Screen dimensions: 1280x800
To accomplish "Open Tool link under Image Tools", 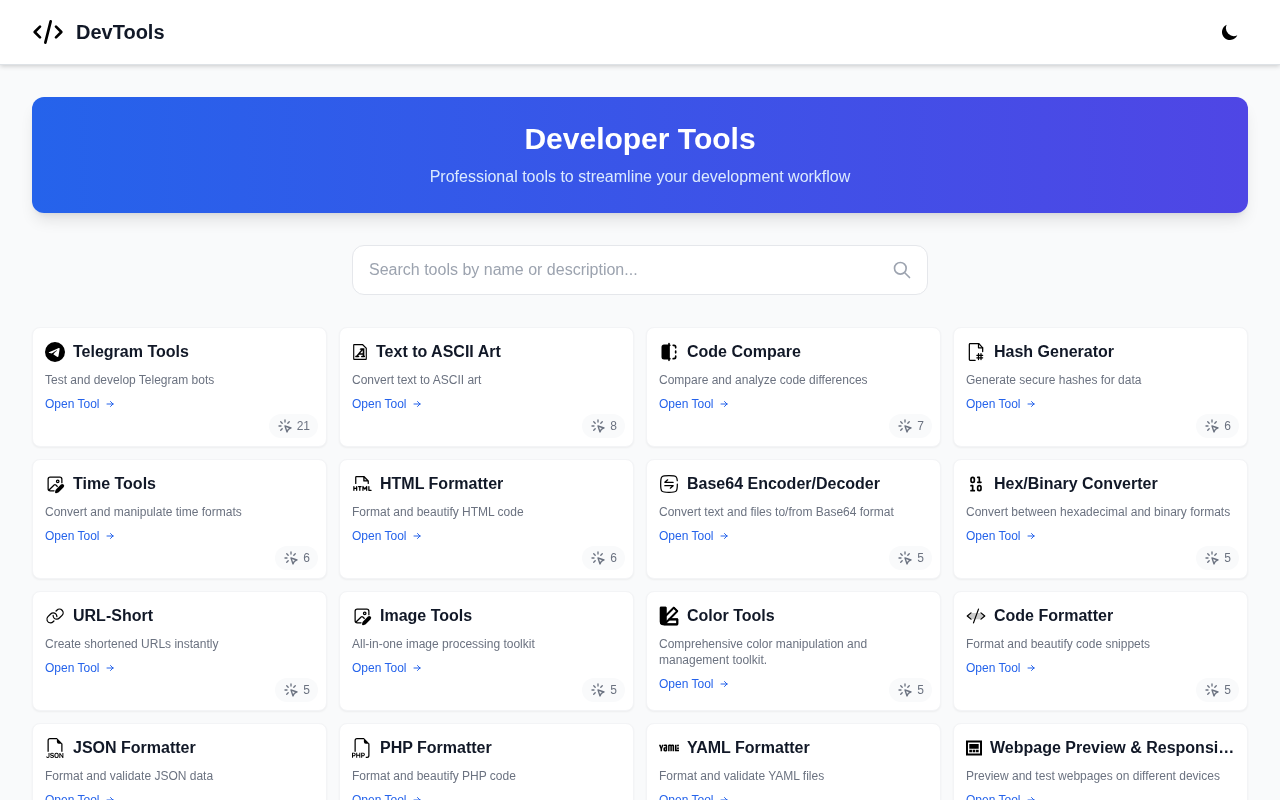I will 387,668.
